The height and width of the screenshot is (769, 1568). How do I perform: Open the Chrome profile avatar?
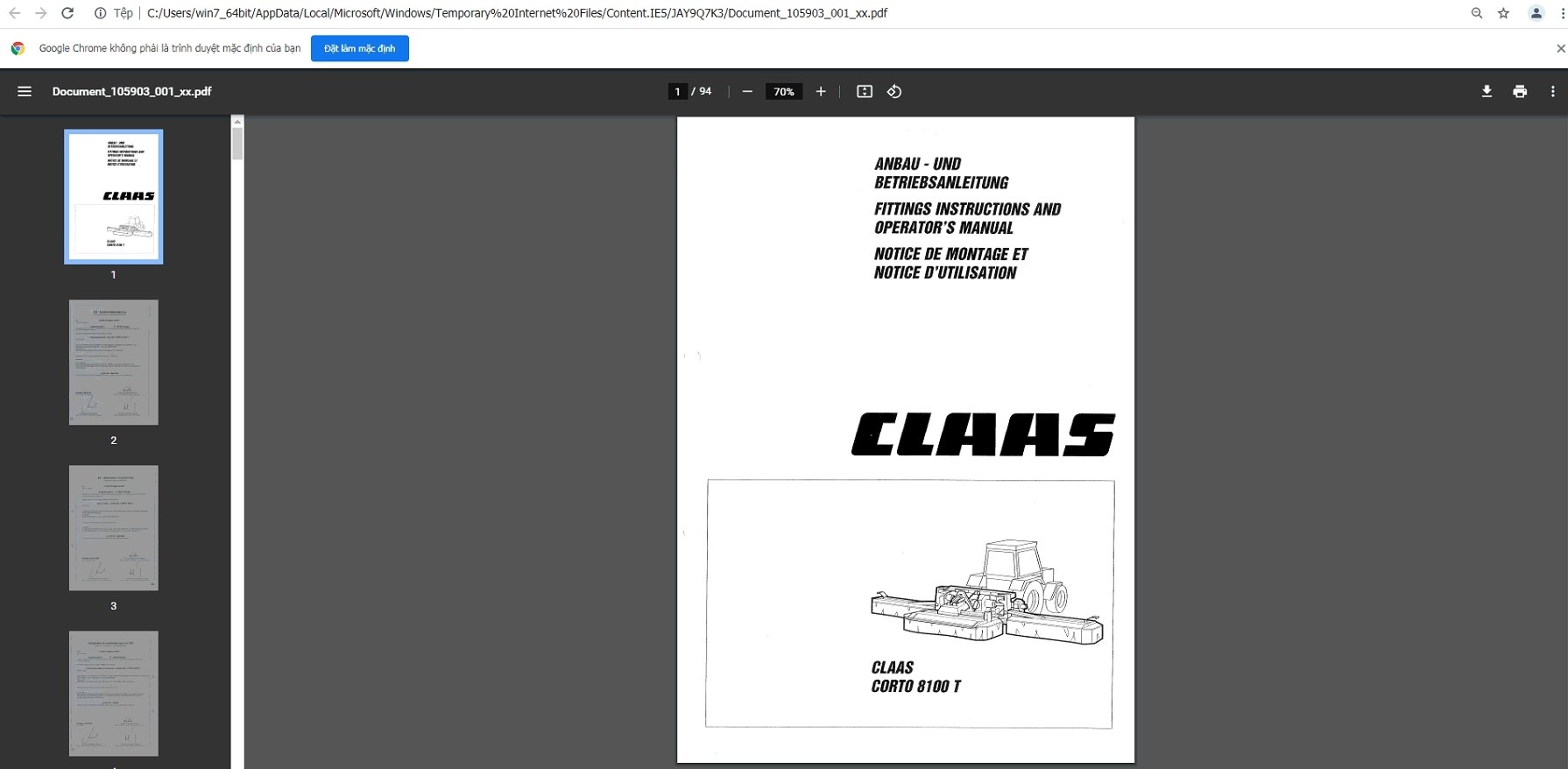click(1536, 13)
